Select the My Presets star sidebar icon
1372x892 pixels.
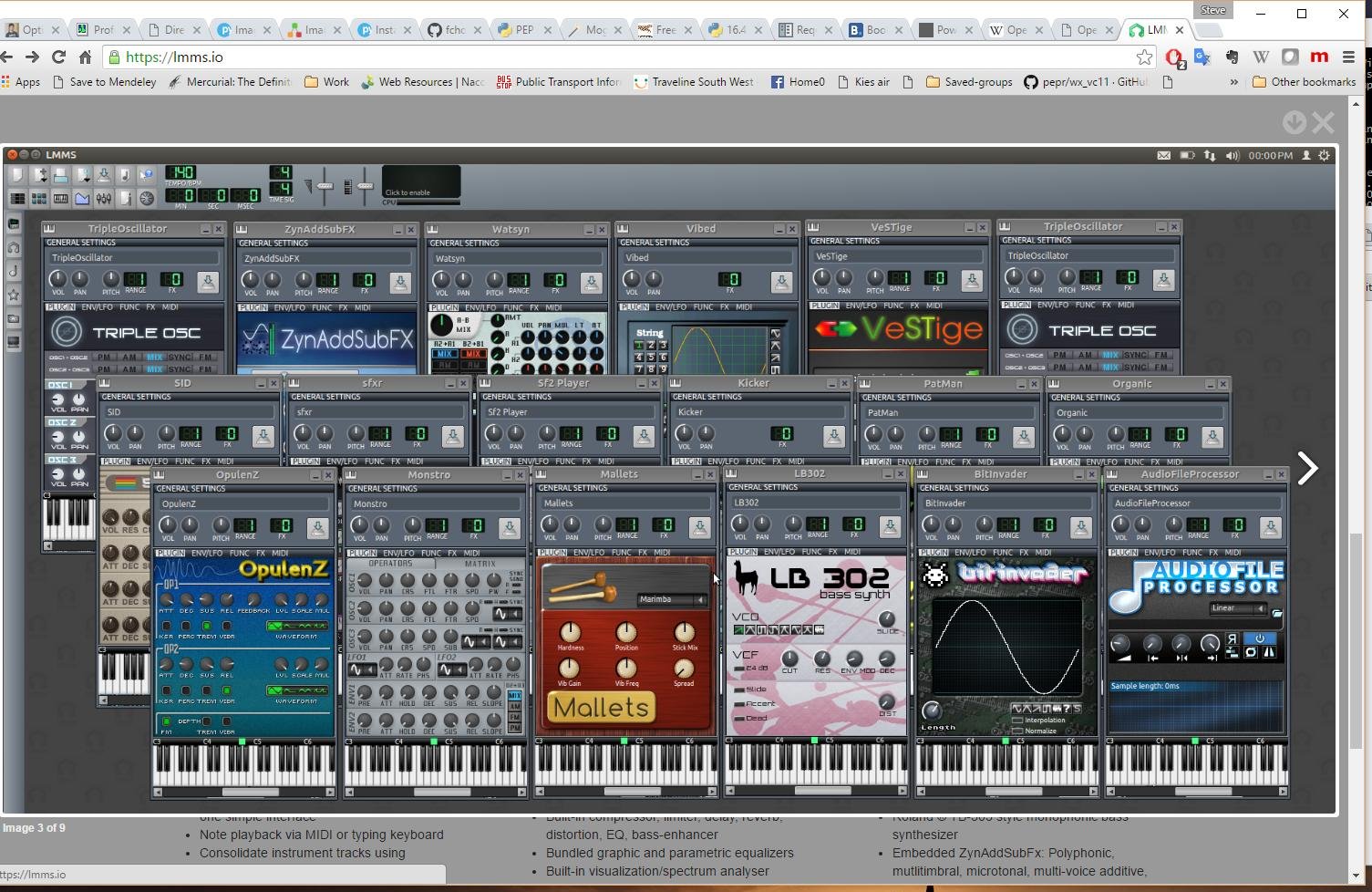pos(14,295)
